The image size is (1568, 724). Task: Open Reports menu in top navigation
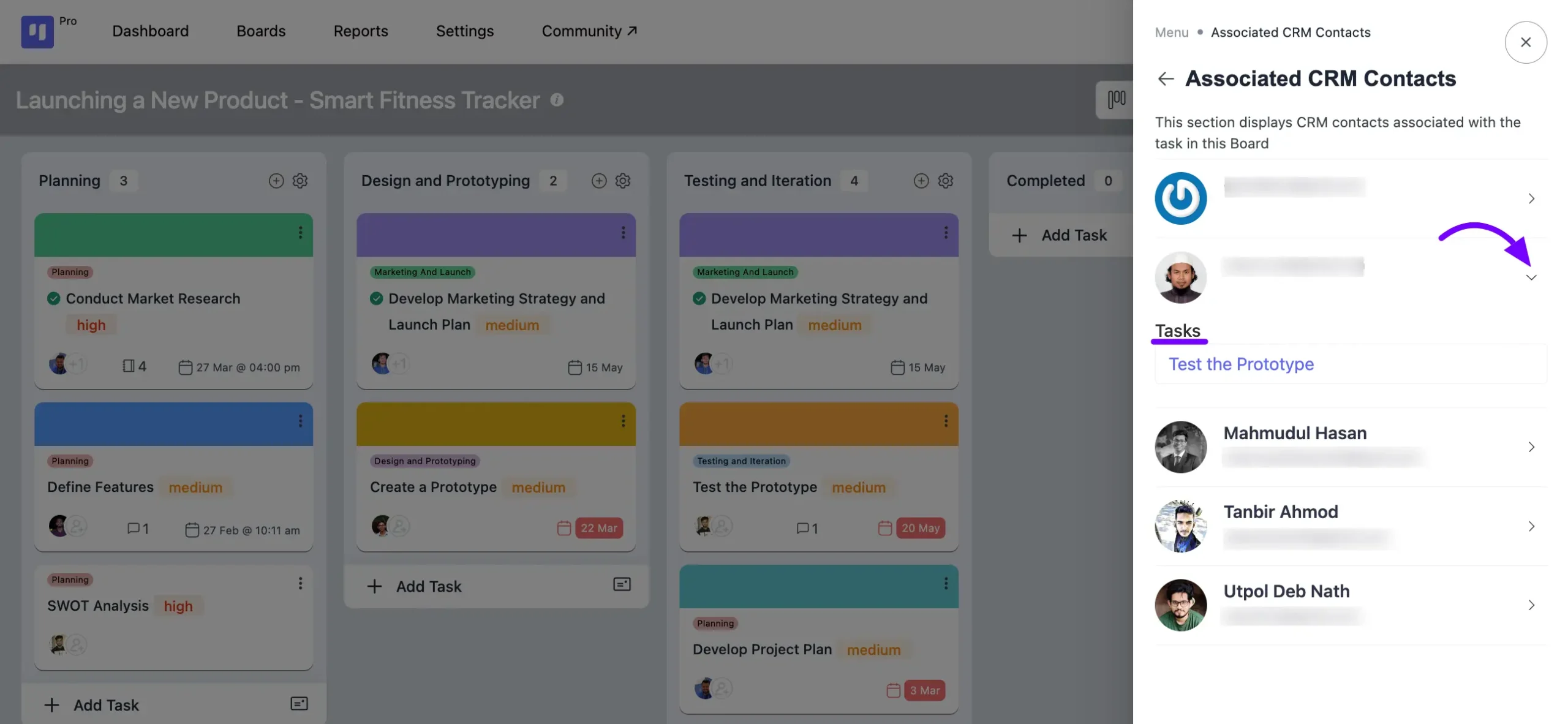[x=361, y=31]
